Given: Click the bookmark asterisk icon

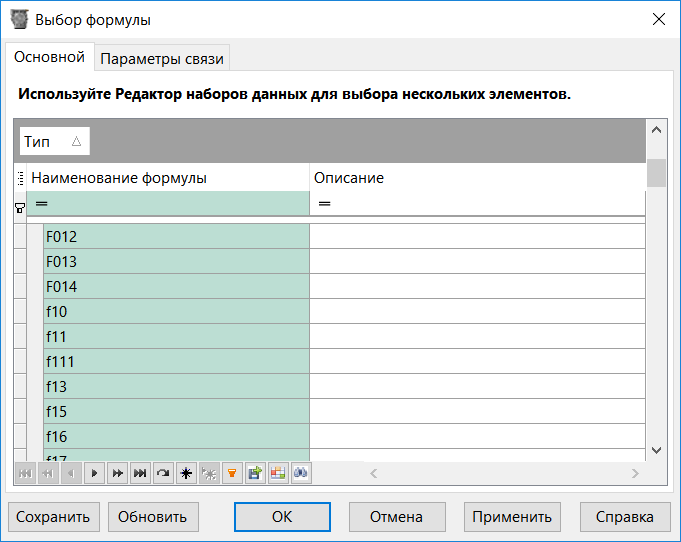Looking at the screenshot, I should click(x=186, y=473).
